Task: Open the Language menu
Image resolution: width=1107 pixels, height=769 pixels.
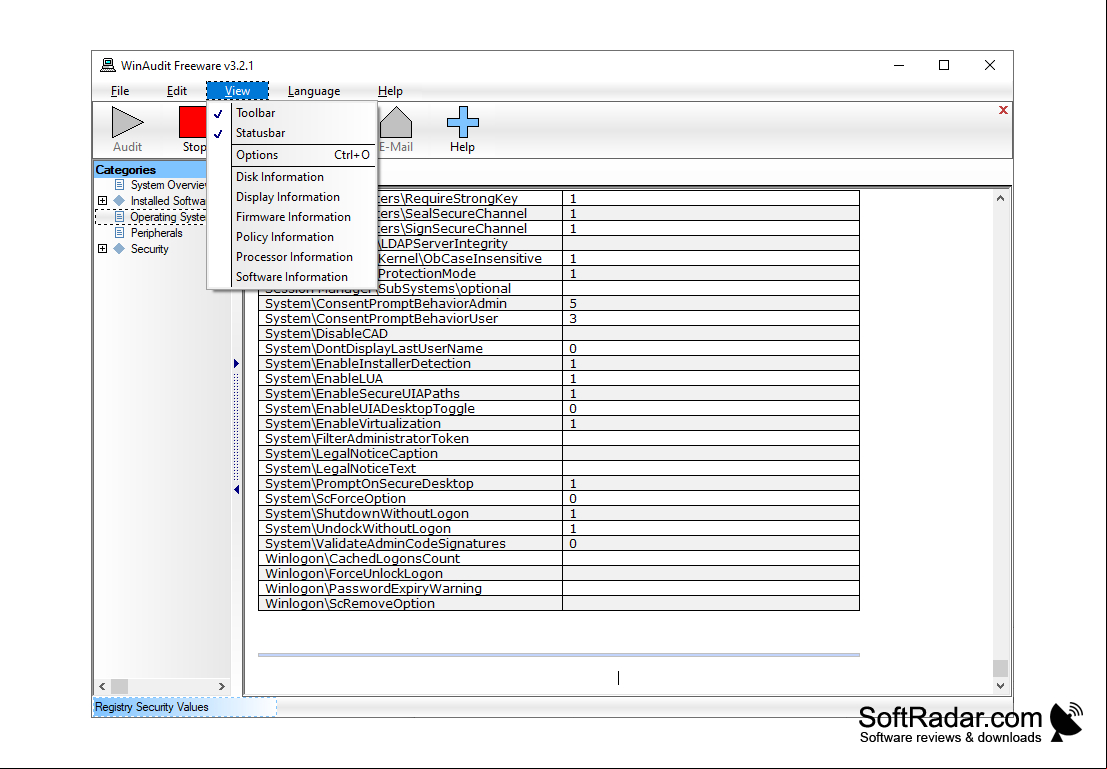Action: (x=314, y=91)
